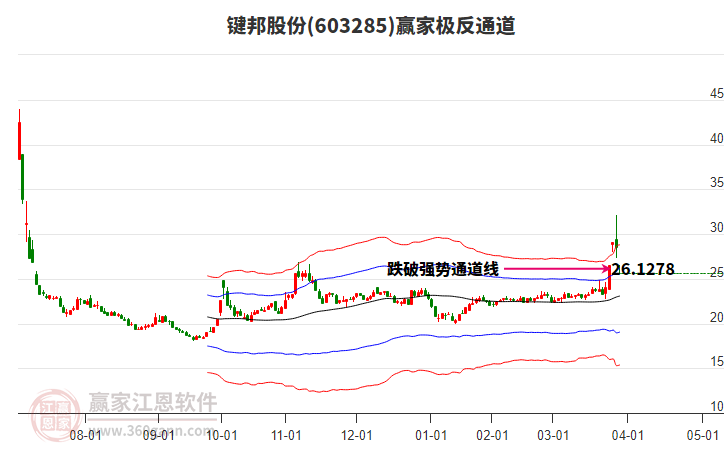Click the 12-01 date axis label

point(357,435)
